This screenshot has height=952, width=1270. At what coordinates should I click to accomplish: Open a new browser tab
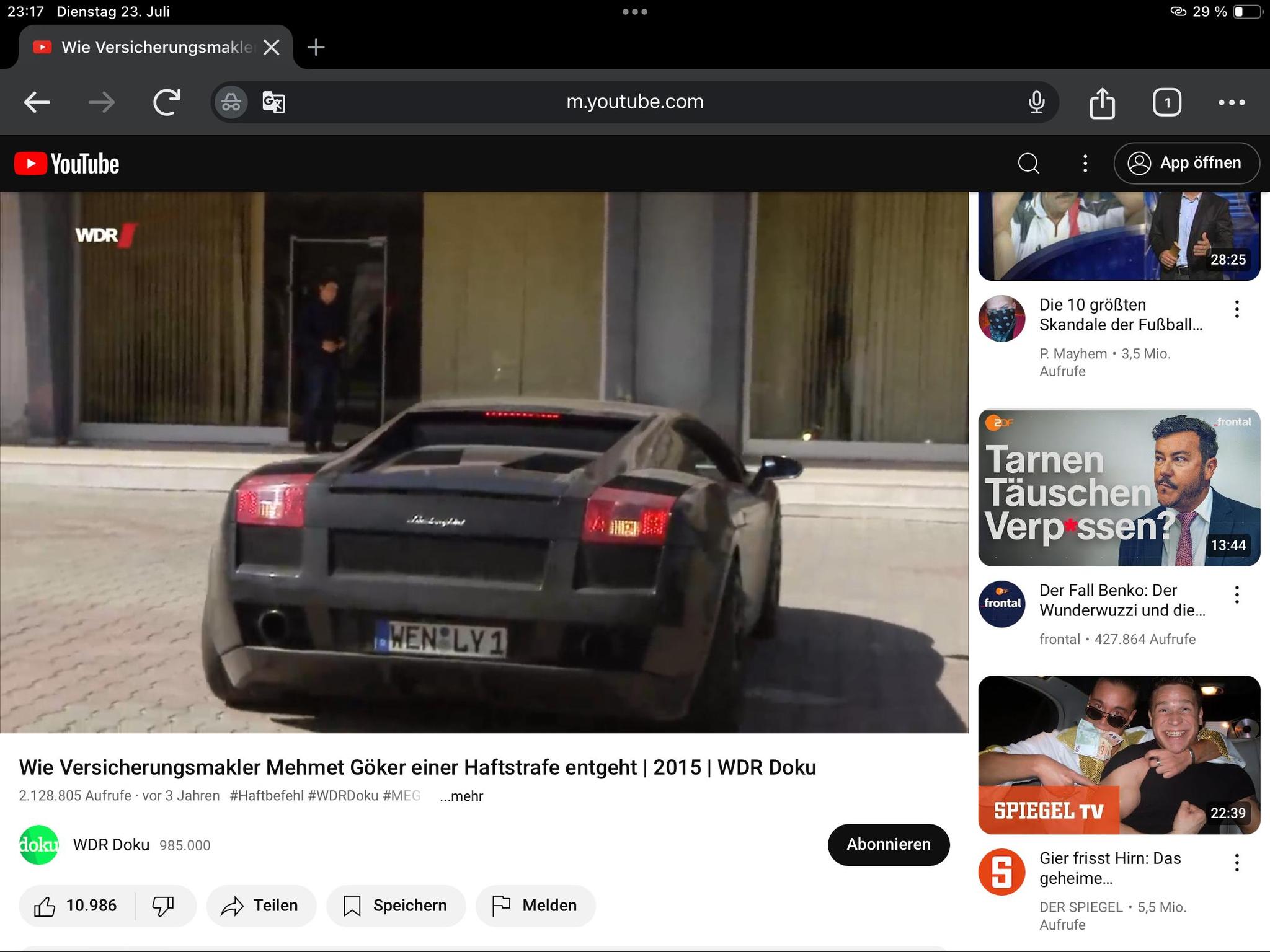pos(316,47)
